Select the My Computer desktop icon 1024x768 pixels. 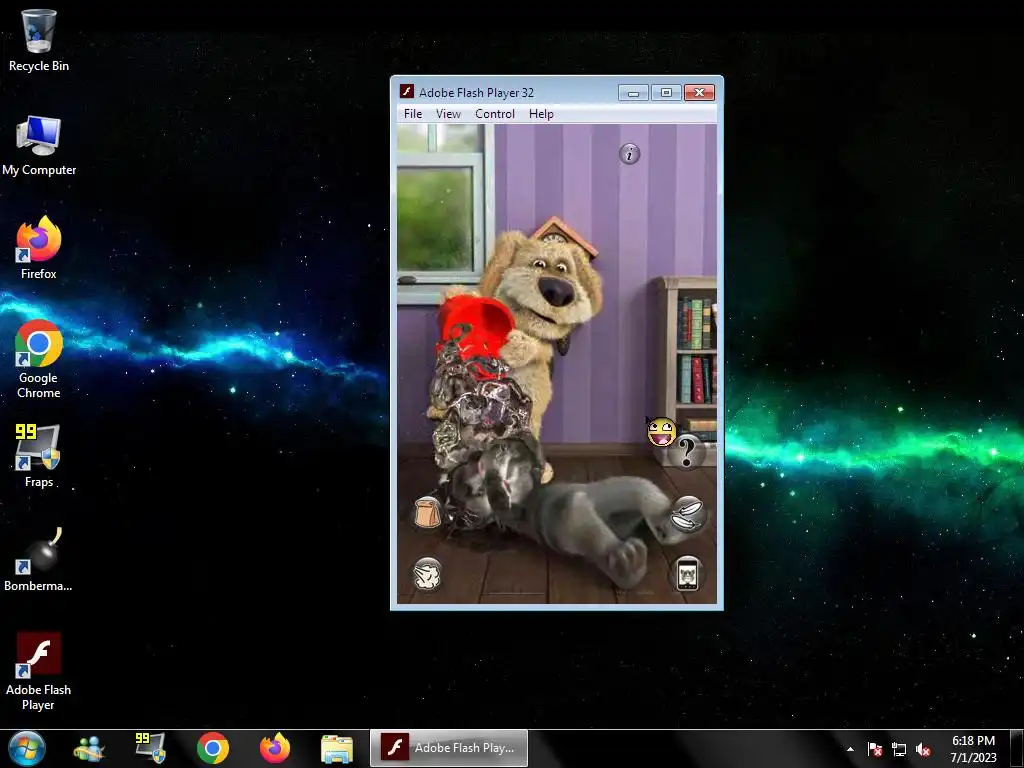[39, 146]
